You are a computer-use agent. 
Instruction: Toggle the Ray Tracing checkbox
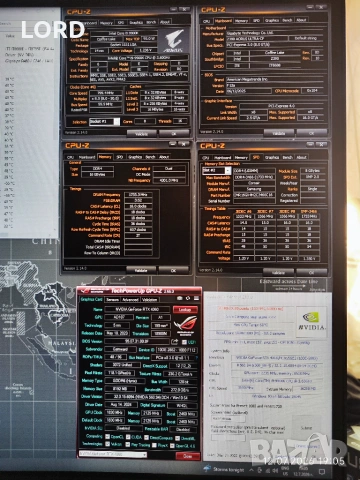(128, 444)
